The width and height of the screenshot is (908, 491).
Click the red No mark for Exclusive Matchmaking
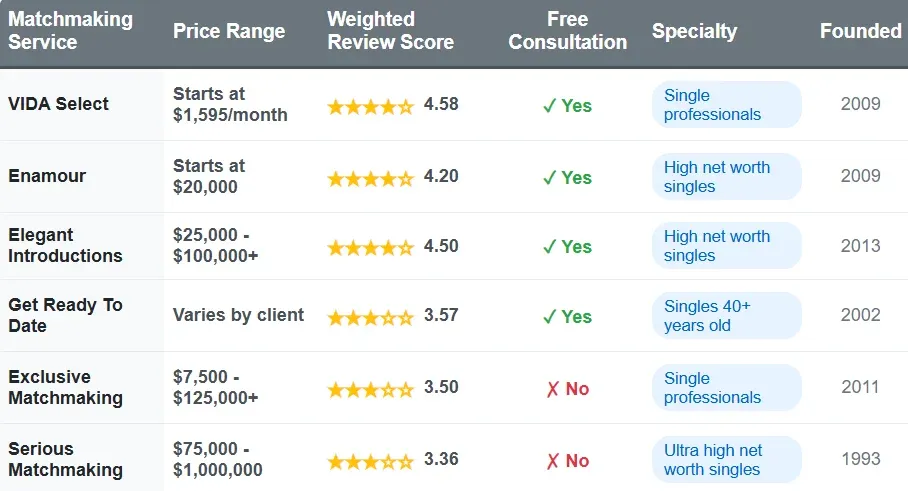tap(567, 389)
